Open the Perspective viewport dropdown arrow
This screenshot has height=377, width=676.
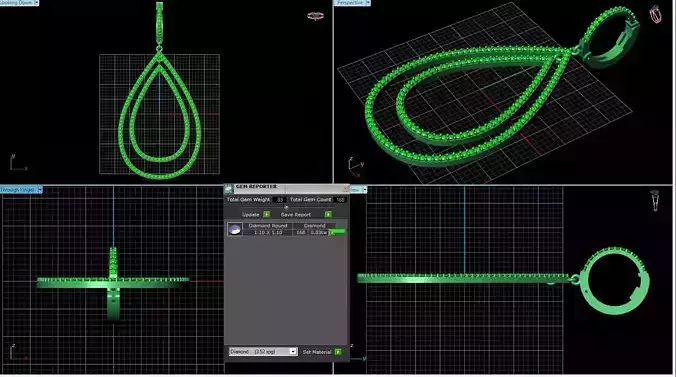coord(368,3)
